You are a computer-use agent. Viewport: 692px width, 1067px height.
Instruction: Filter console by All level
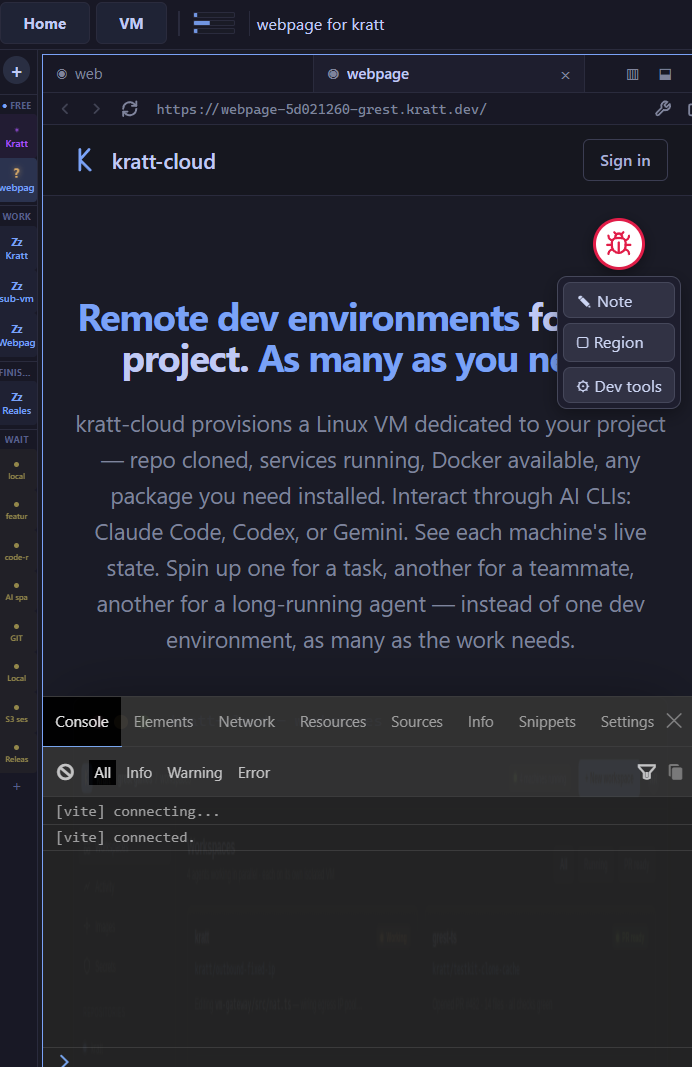pyautogui.click(x=102, y=772)
